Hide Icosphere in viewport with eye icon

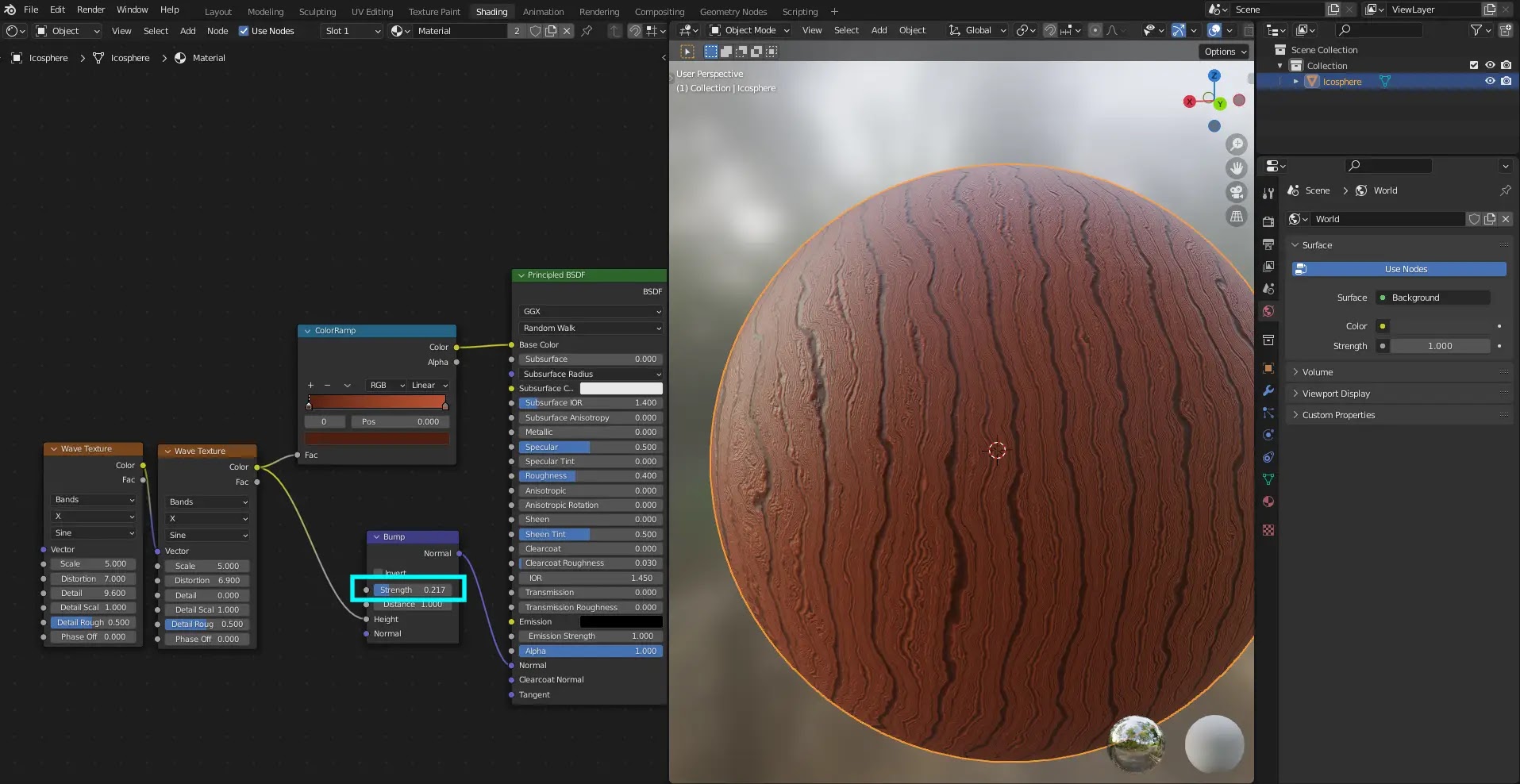click(x=1490, y=81)
